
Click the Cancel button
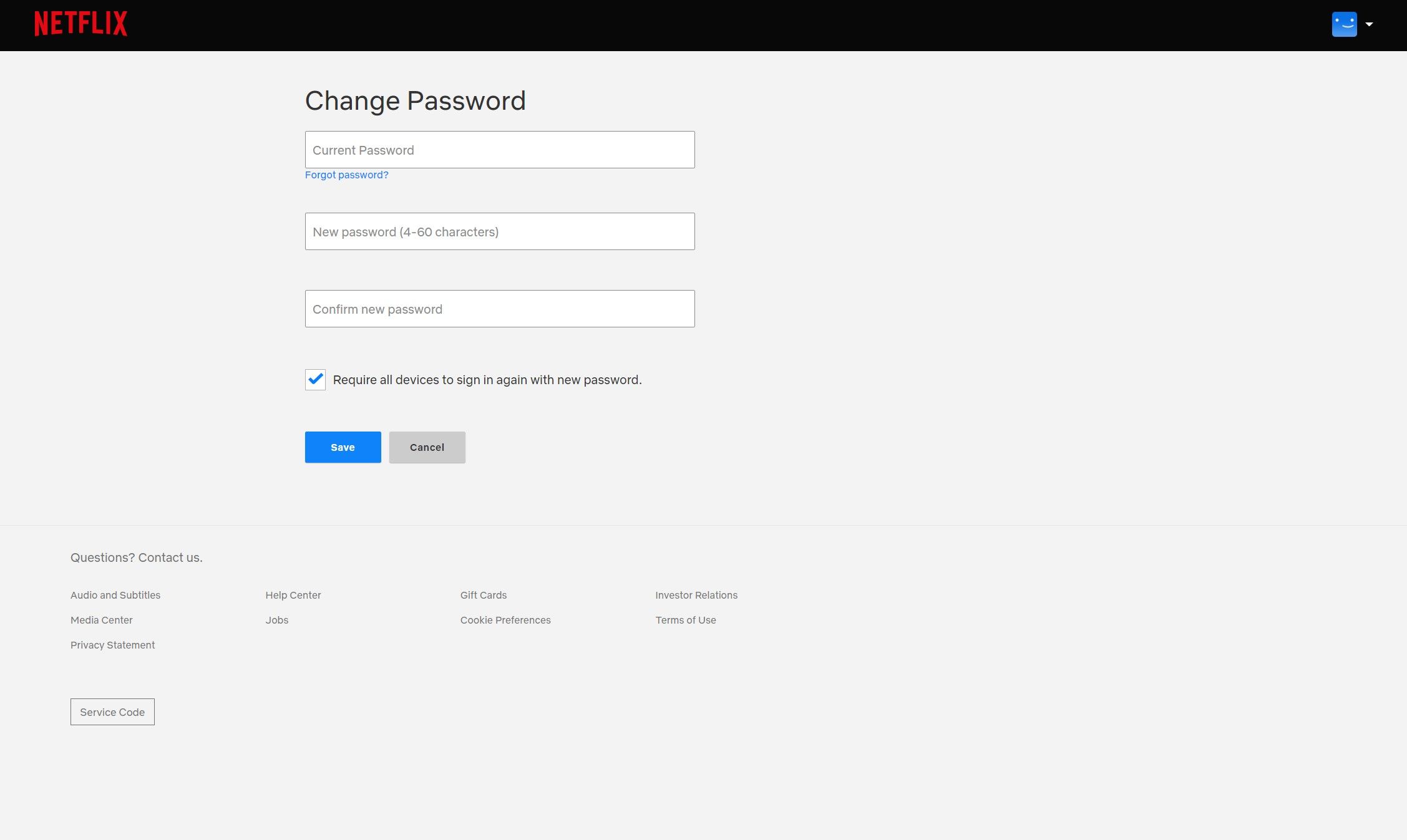[x=426, y=447]
